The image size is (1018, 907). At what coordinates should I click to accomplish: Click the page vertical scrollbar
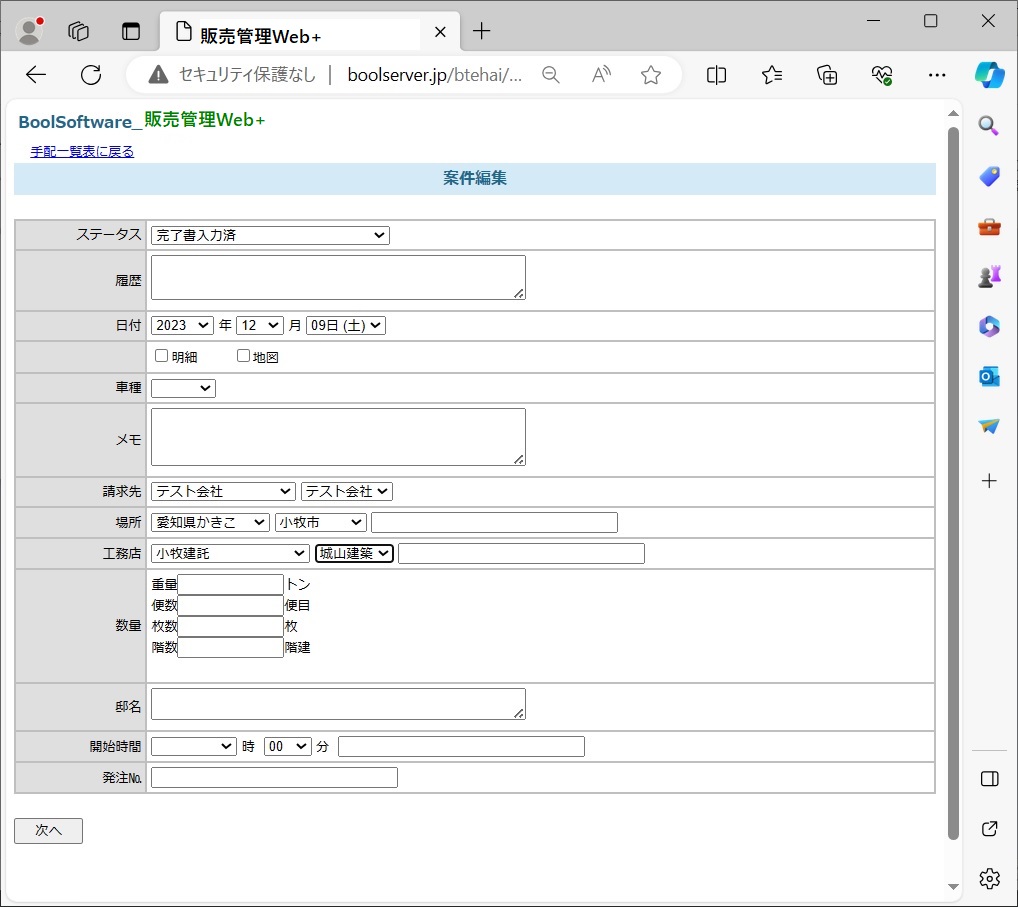coord(953,484)
